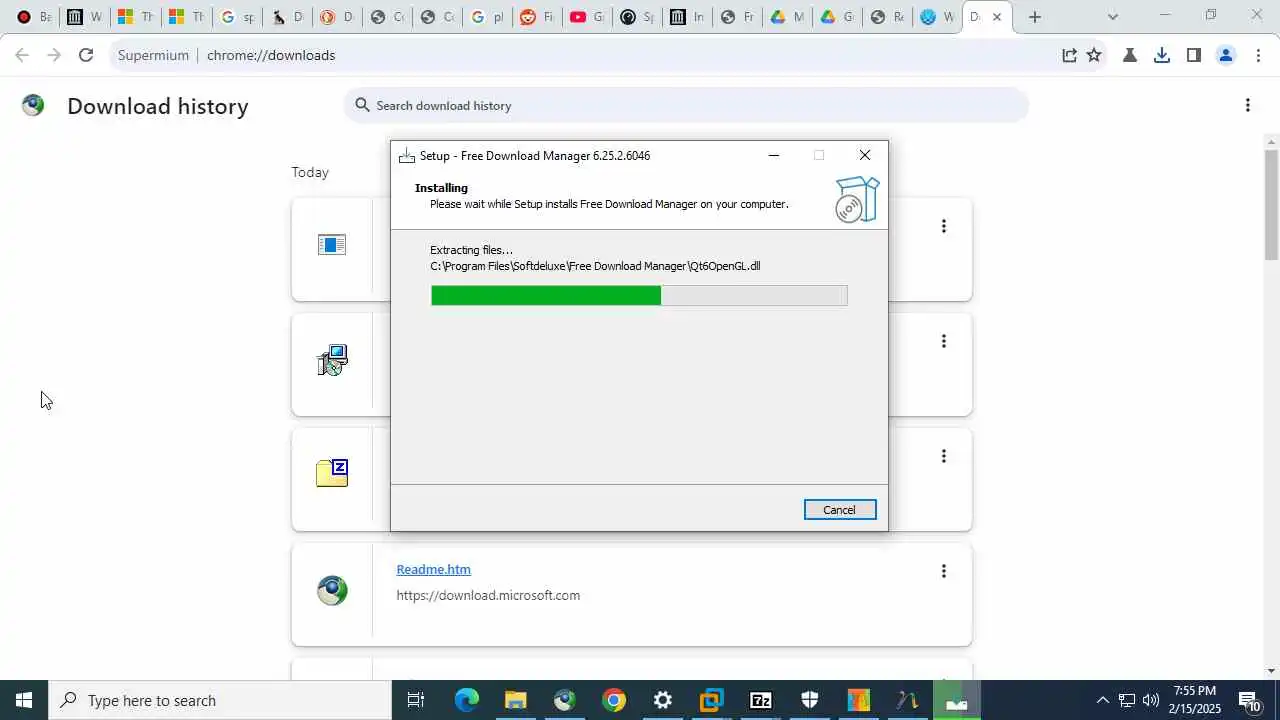Minimize the Free Download Manager setup window
The image size is (1280, 720).
tap(773, 155)
